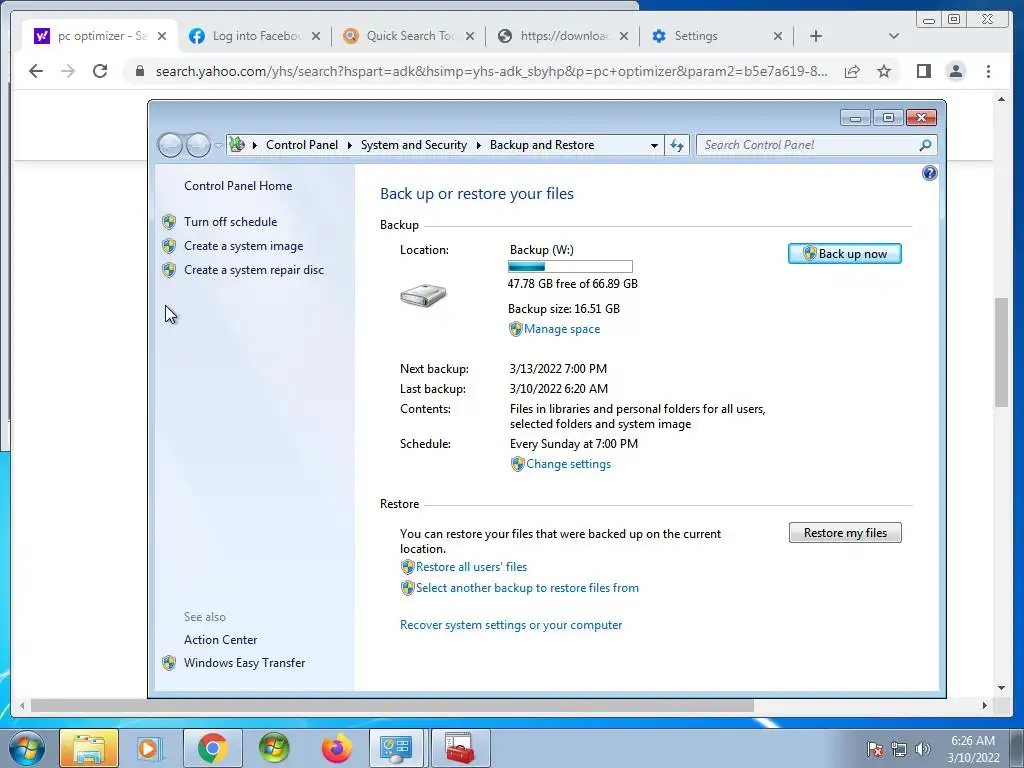Viewport: 1024px width, 768px height.
Task: Open Windows Media Player from taskbar
Action: 149,748
